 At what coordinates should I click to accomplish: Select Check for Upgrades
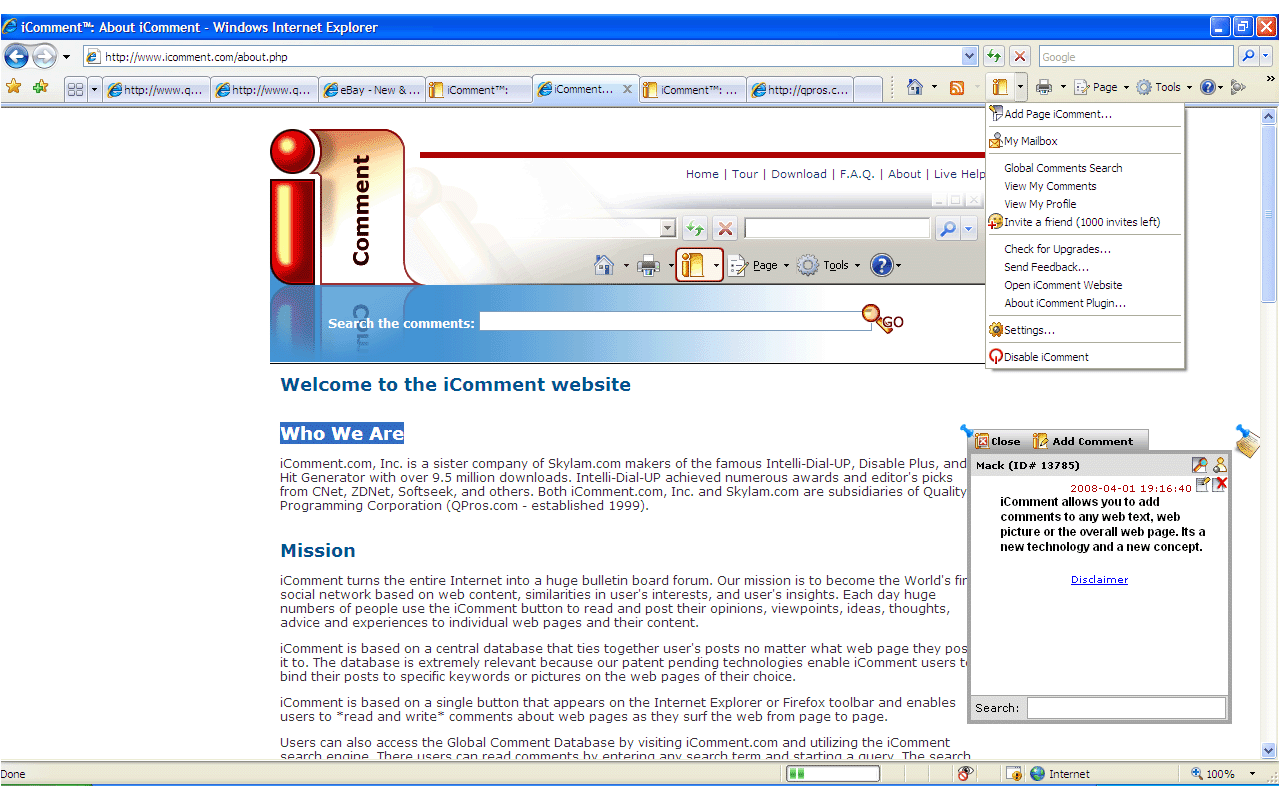(1085, 249)
